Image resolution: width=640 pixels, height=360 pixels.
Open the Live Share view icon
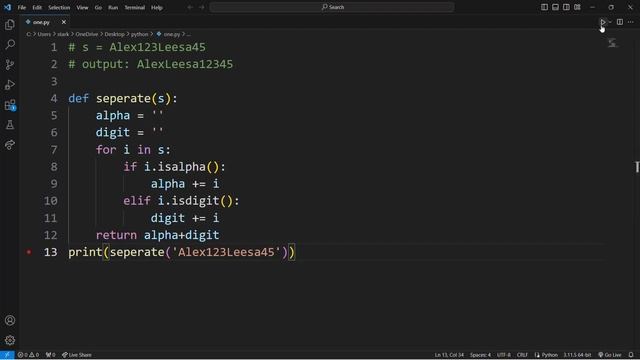point(10,144)
